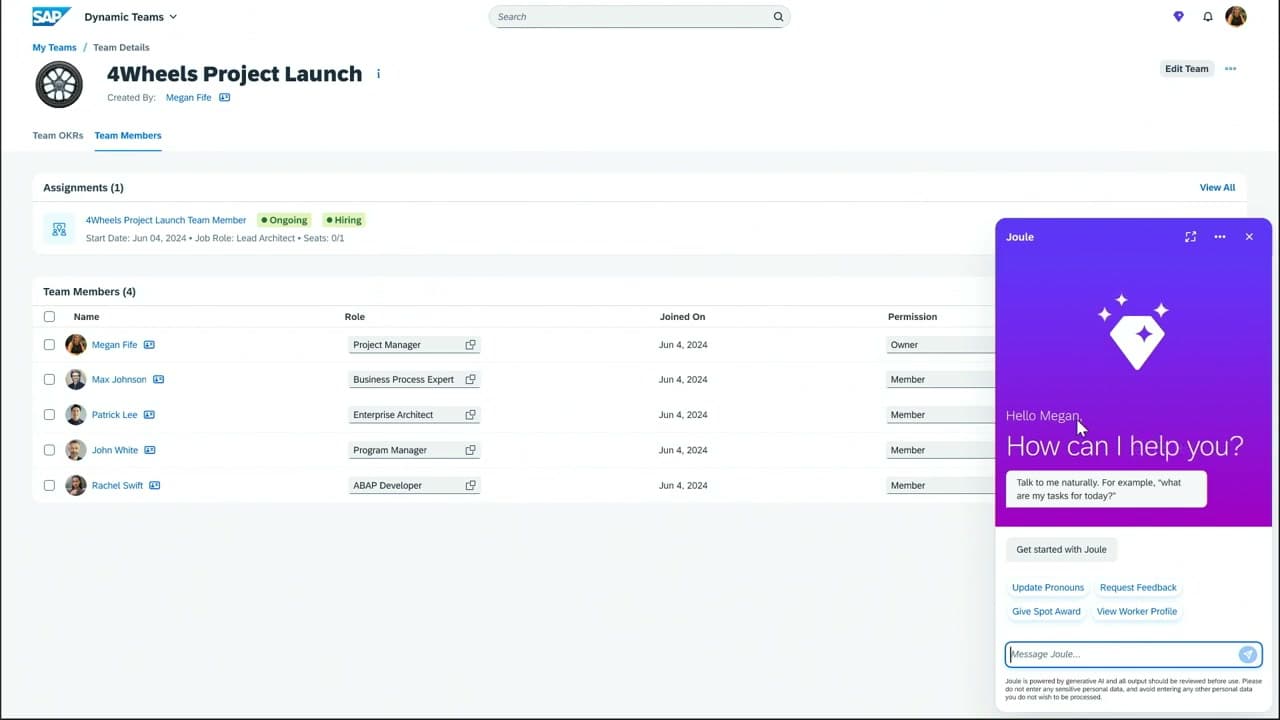Open John White's member link

(115, 450)
